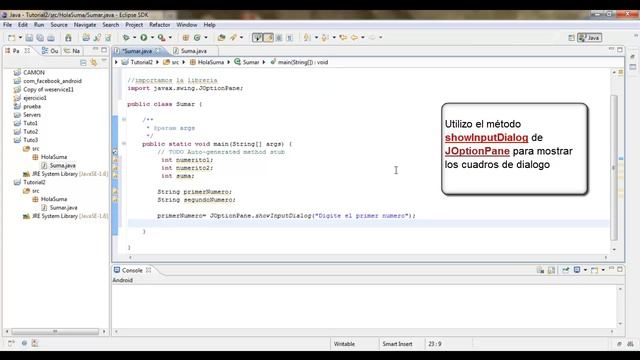640x360 pixels.
Task: Run the program with green Run button
Action: point(144,38)
